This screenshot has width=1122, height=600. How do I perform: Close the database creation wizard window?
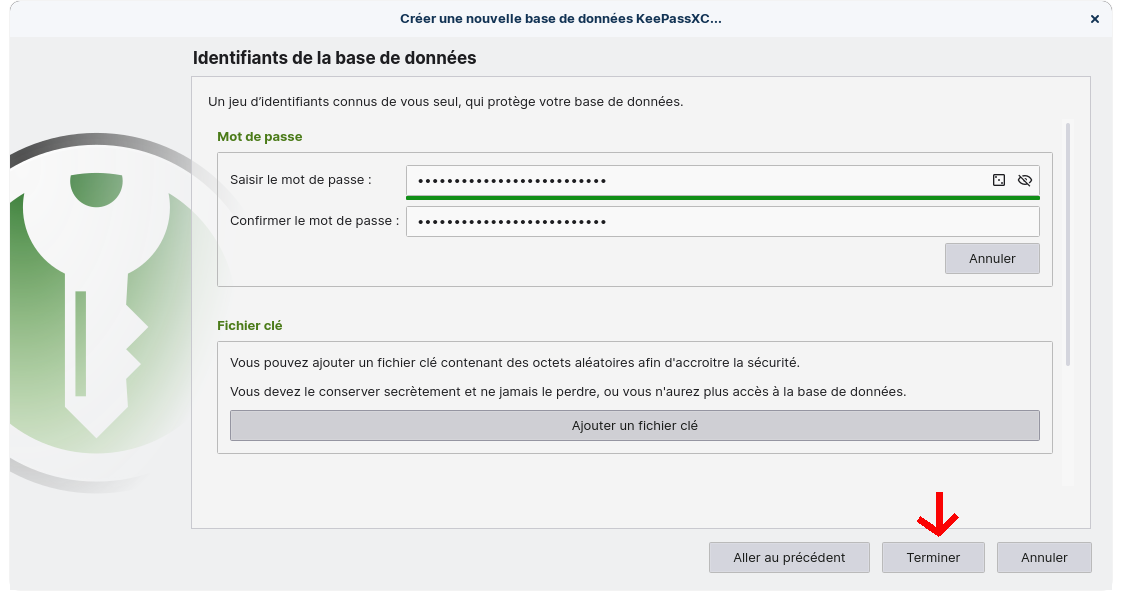[1095, 19]
